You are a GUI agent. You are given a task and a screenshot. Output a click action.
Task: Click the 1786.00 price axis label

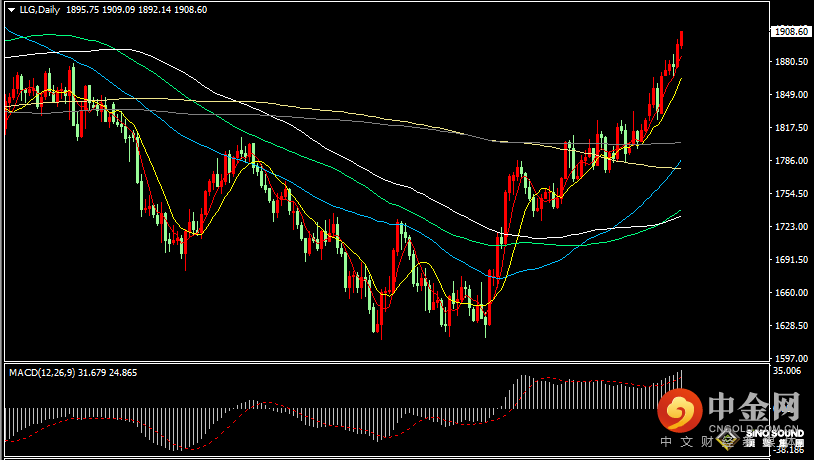(790, 161)
